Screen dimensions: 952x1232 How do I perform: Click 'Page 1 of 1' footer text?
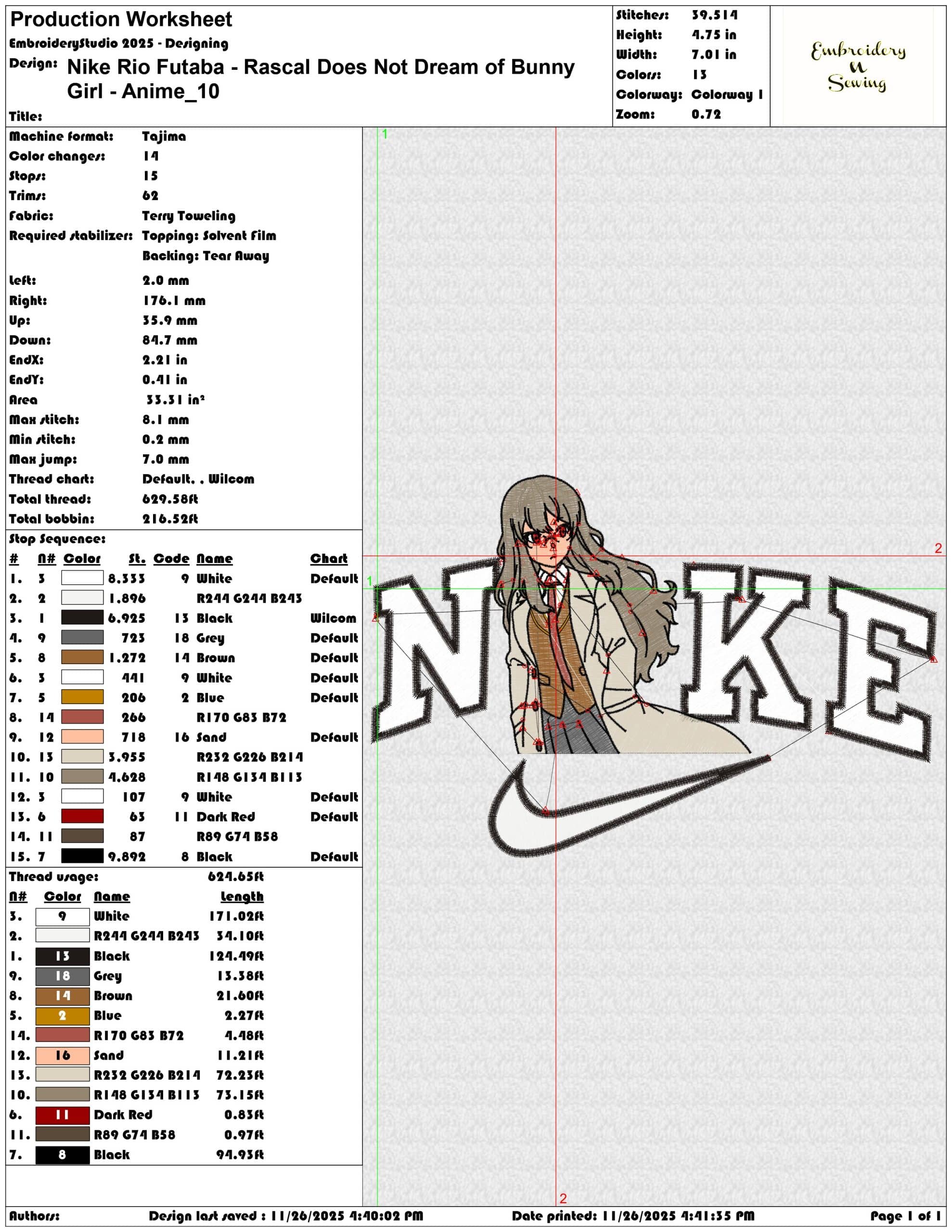coord(905,1216)
